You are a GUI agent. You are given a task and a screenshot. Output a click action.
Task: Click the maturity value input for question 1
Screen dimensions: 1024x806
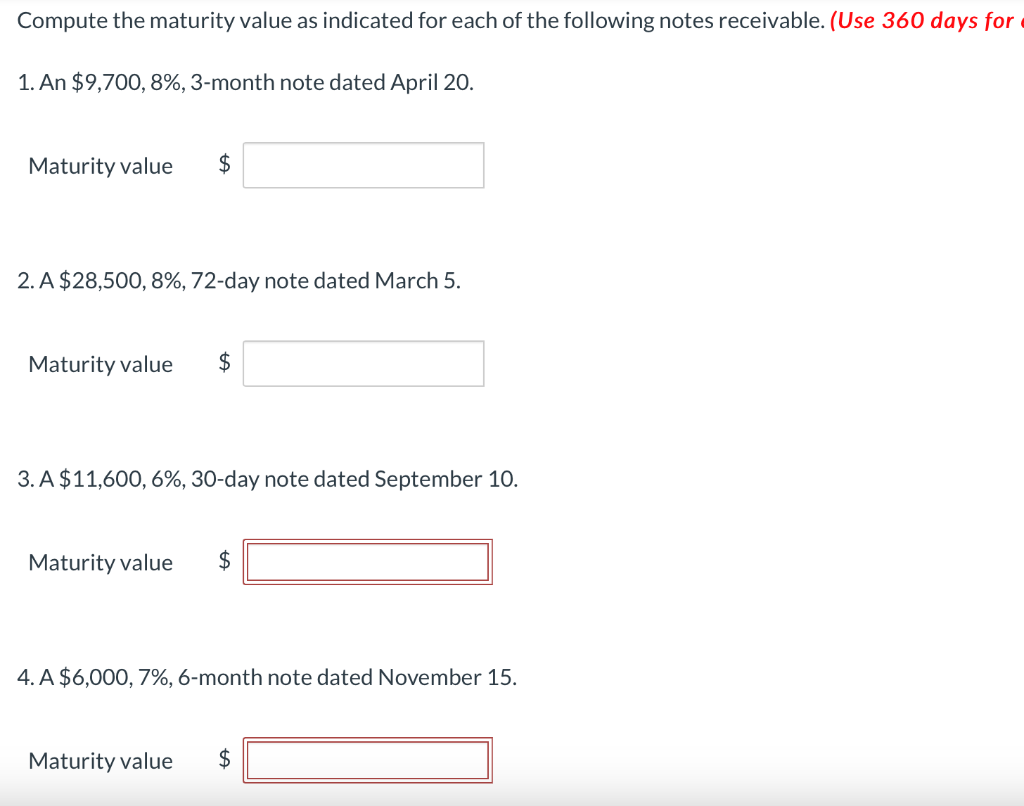(363, 164)
